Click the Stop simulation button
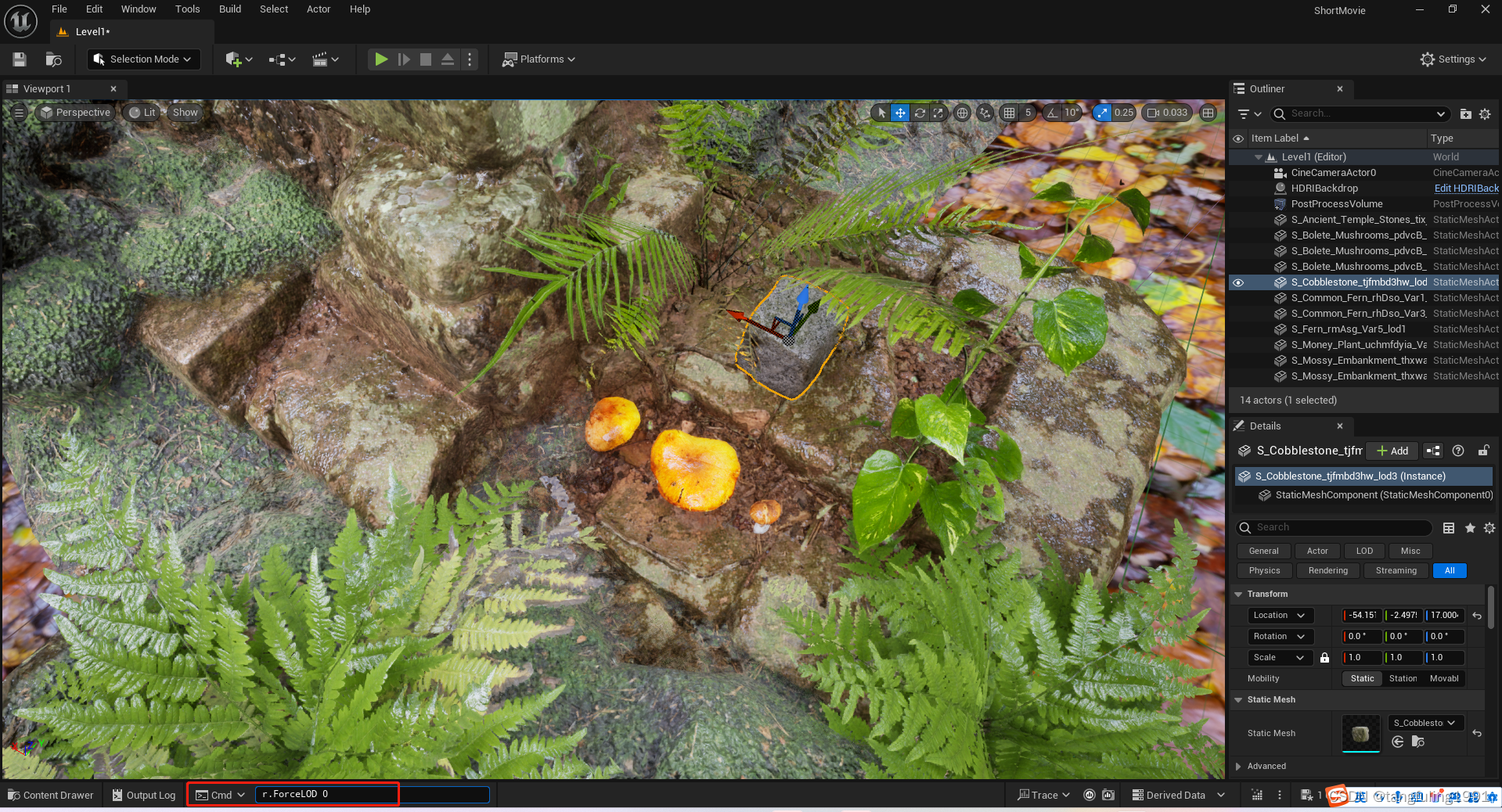The image size is (1502, 812). coord(426,59)
